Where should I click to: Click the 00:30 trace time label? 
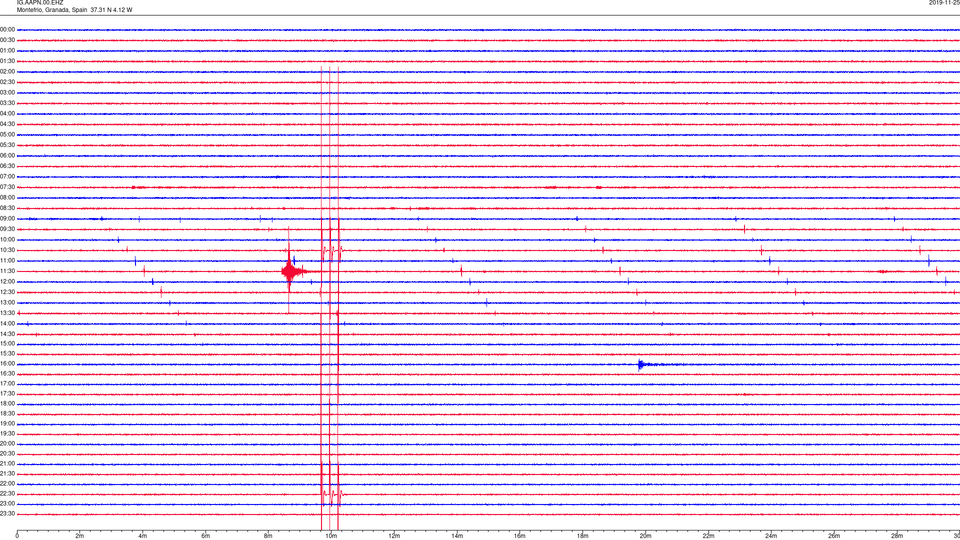pos(7,40)
